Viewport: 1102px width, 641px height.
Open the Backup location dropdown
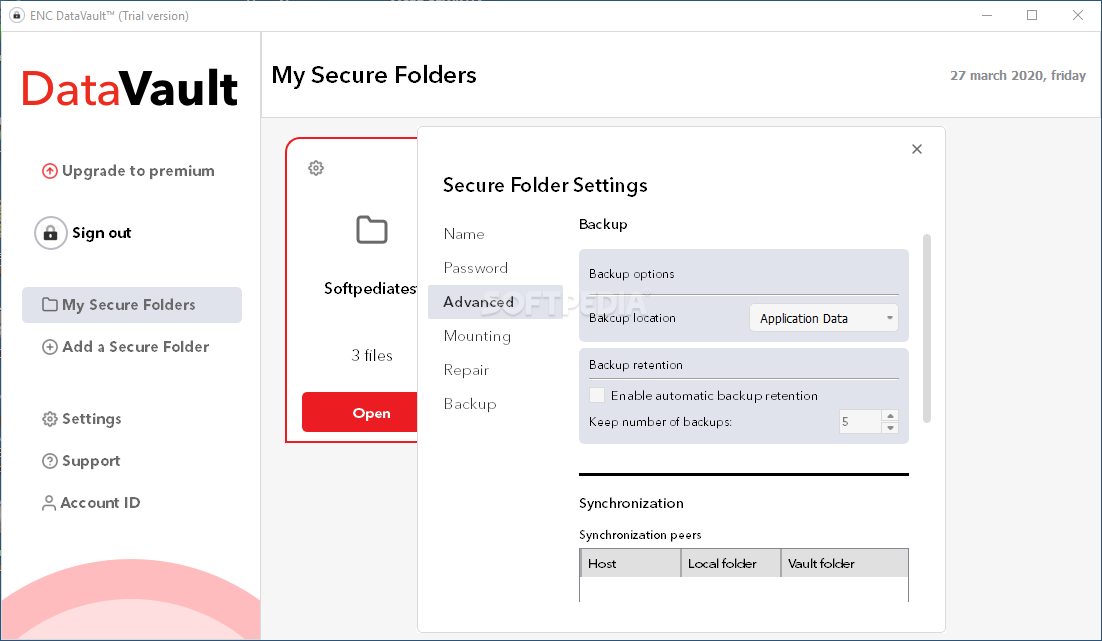pos(824,318)
